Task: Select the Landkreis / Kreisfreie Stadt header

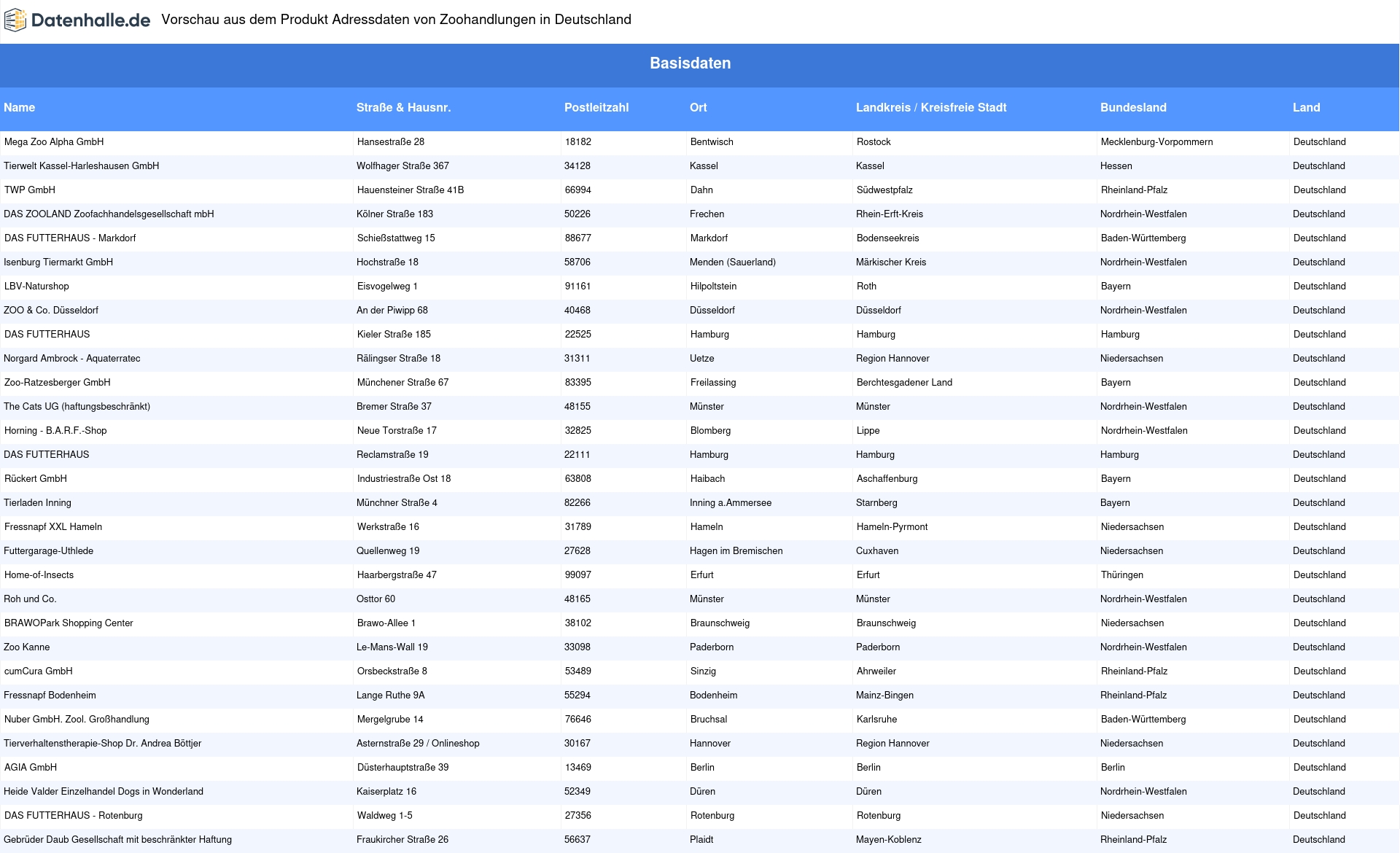Action: point(931,107)
